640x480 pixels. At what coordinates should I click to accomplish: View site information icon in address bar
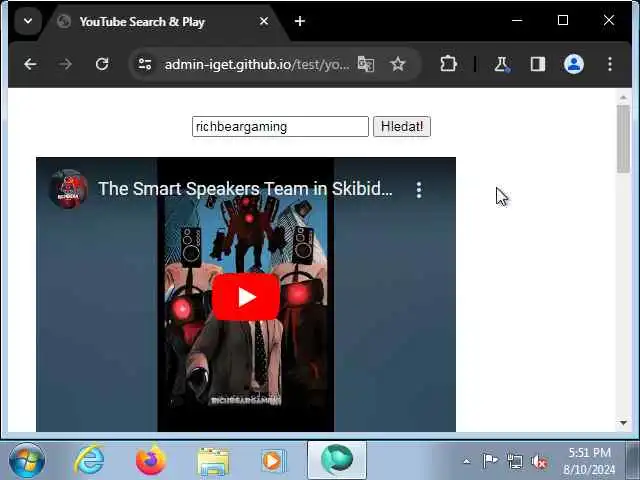click(144, 64)
